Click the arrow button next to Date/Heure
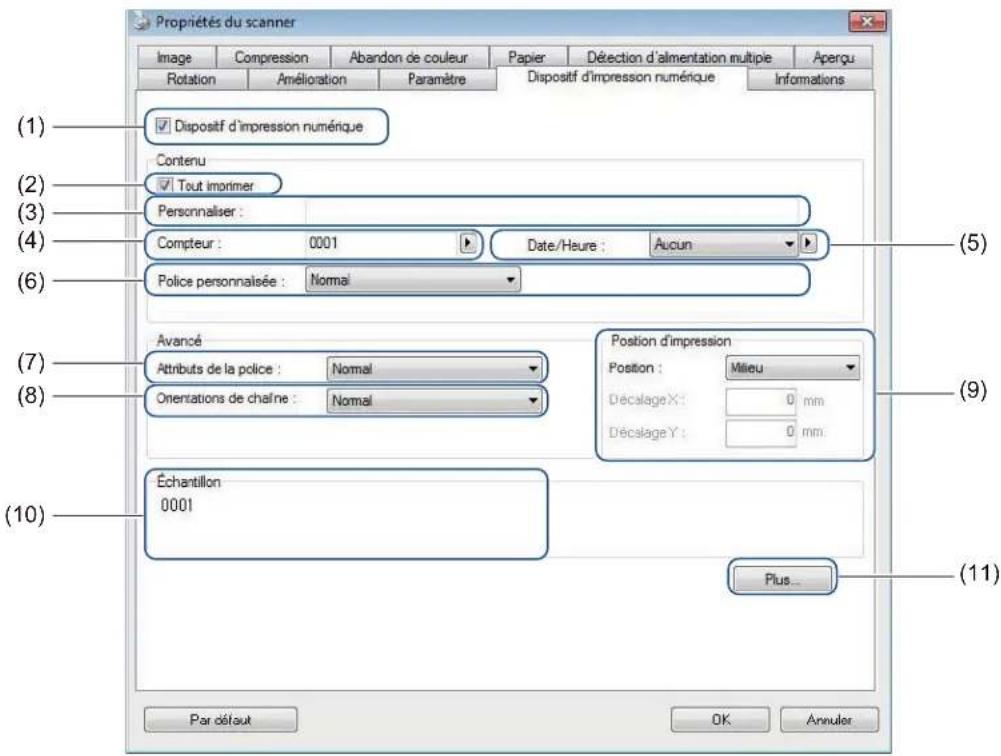Screen dimensions: 1001x756 [809, 243]
